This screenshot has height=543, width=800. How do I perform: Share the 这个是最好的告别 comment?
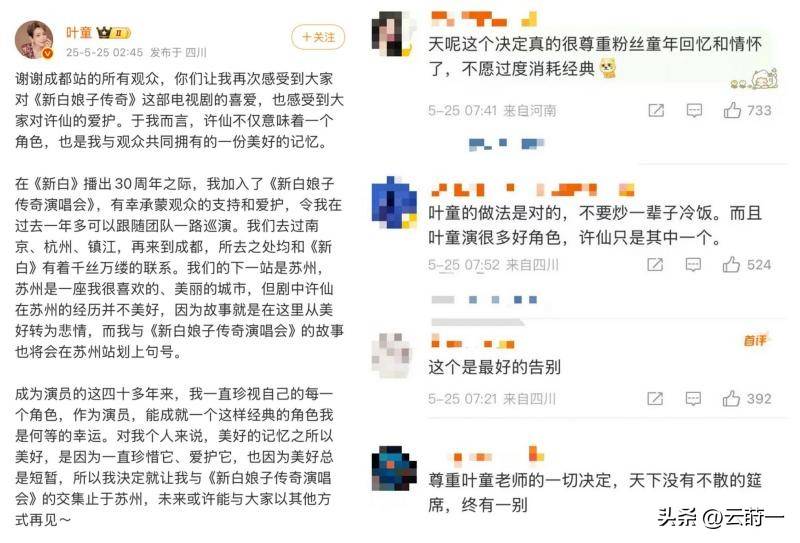[x=655, y=399]
